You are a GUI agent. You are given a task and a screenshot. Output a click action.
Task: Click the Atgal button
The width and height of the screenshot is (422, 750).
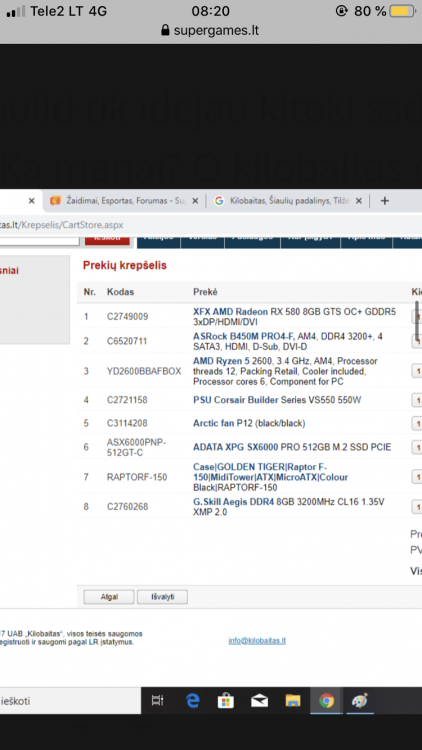(109, 597)
